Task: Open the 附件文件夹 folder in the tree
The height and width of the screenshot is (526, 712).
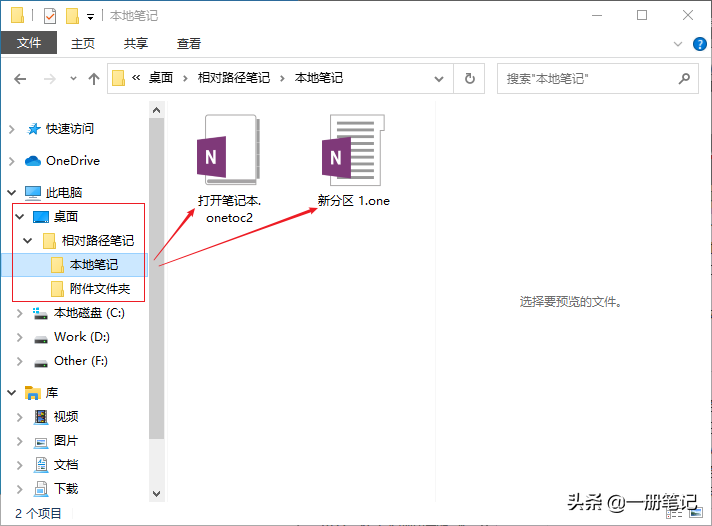Action: (x=99, y=288)
